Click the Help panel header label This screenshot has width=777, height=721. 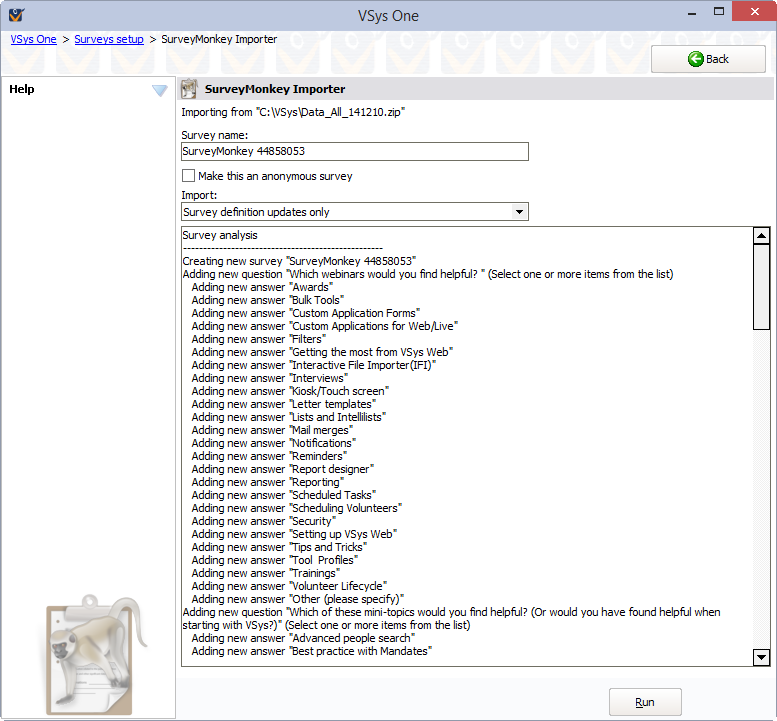(x=22, y=89)
